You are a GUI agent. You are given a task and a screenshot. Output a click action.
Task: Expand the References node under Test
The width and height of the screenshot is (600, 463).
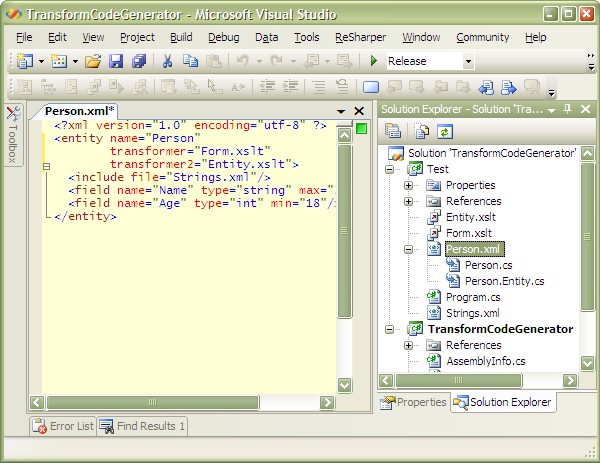[409, 201]
